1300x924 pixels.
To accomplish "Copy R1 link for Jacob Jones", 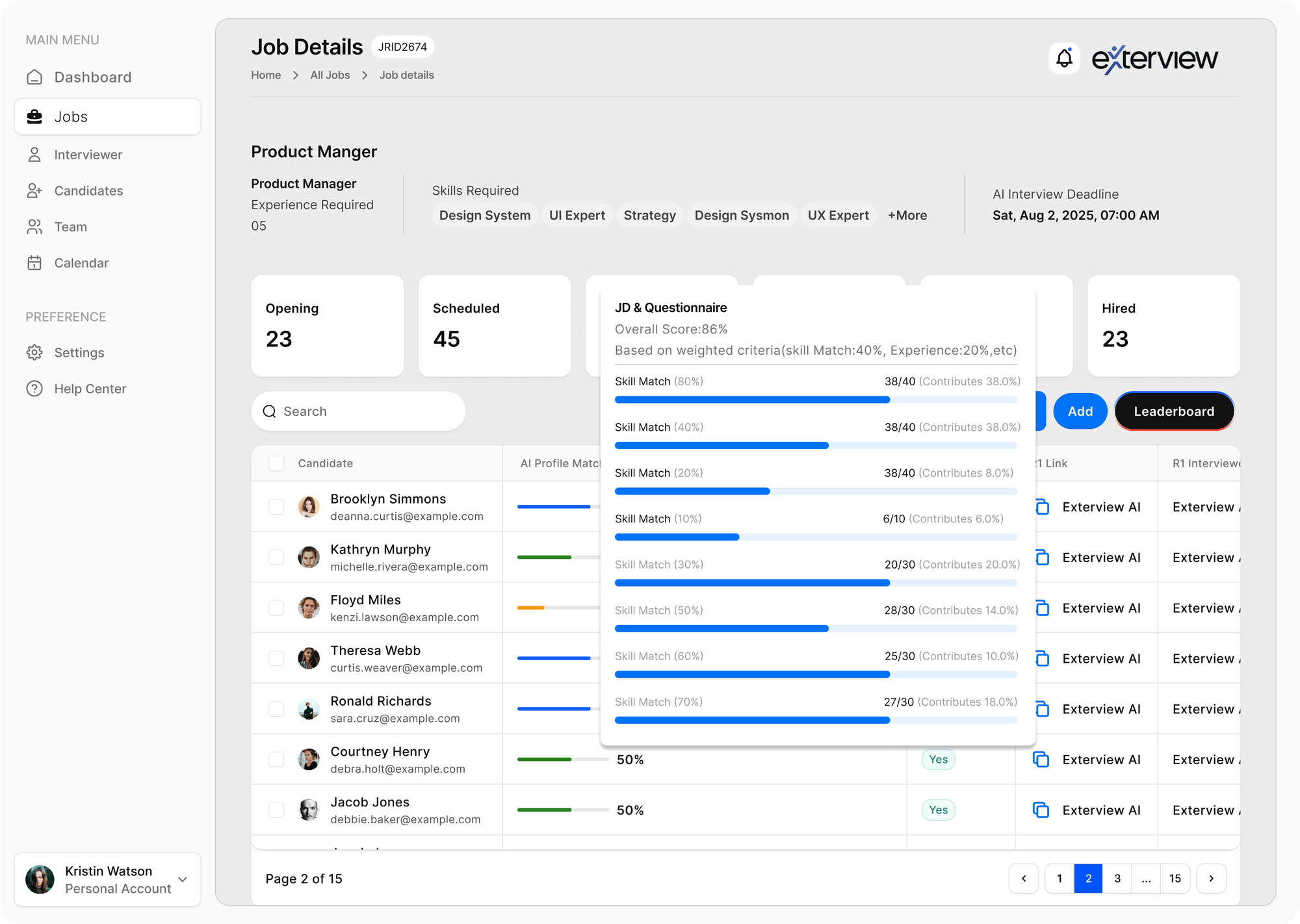I will pyautogui.click(x=1041, y=810).
